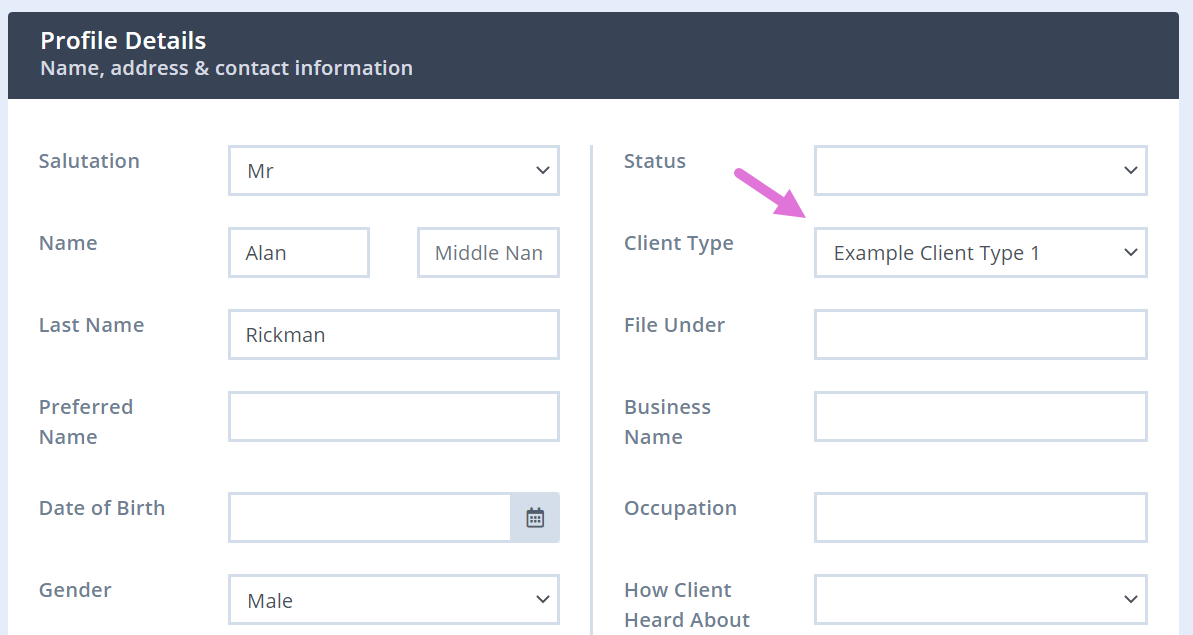Open the Client Type dropdown
1193x635 pixels.
979,252
